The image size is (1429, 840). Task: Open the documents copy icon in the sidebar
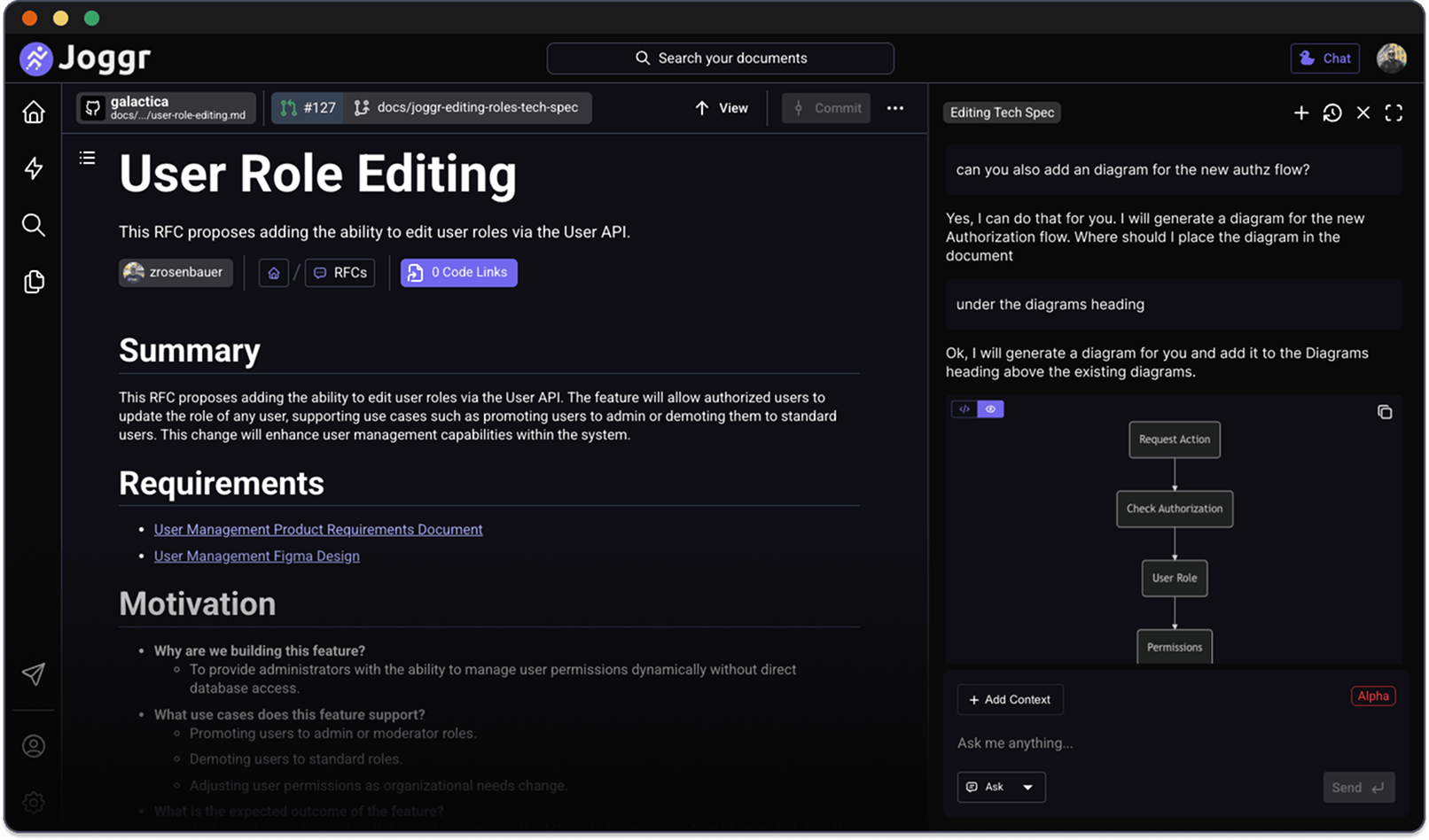click(x=34, y=282)
